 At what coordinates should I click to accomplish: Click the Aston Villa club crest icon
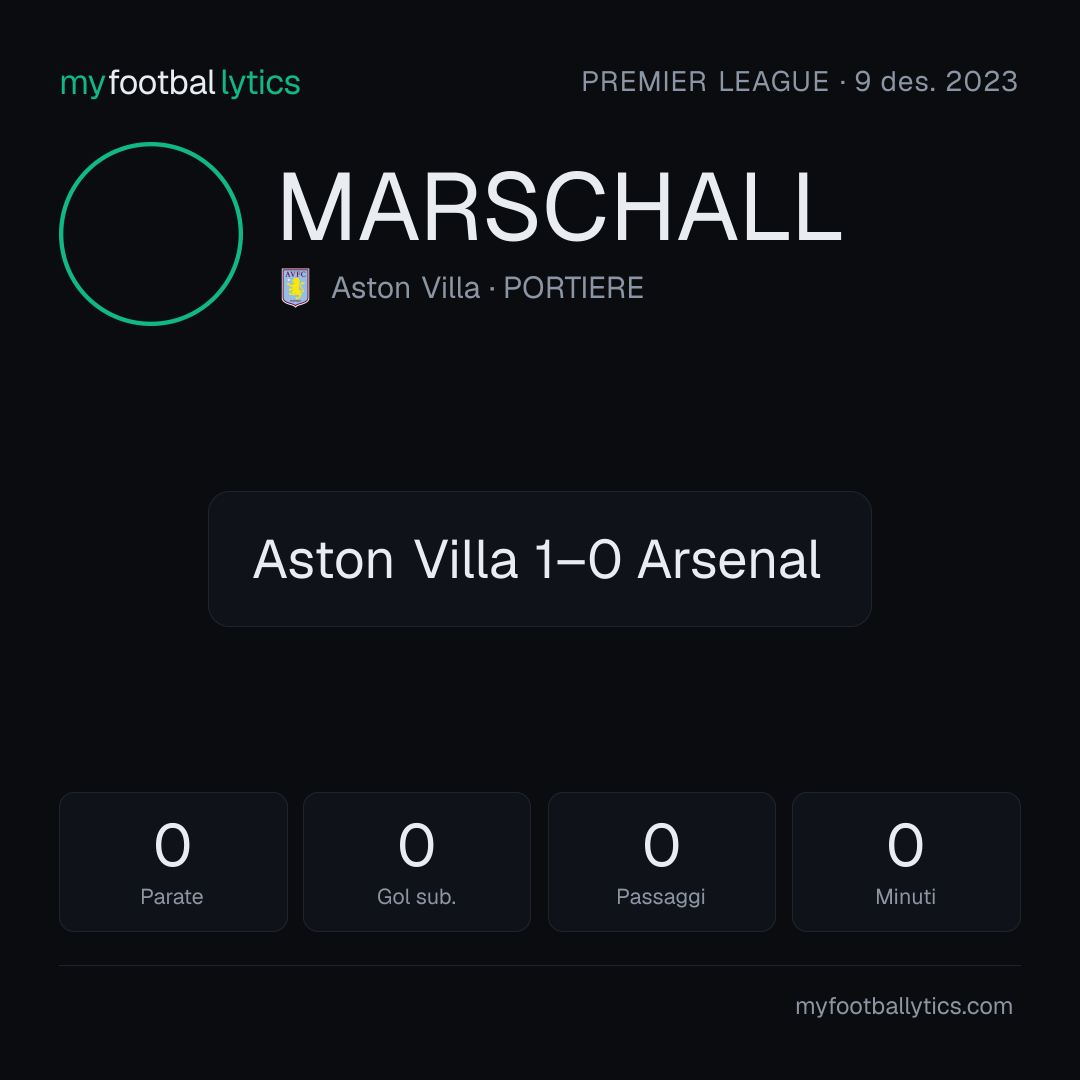(x=295, y=287)
